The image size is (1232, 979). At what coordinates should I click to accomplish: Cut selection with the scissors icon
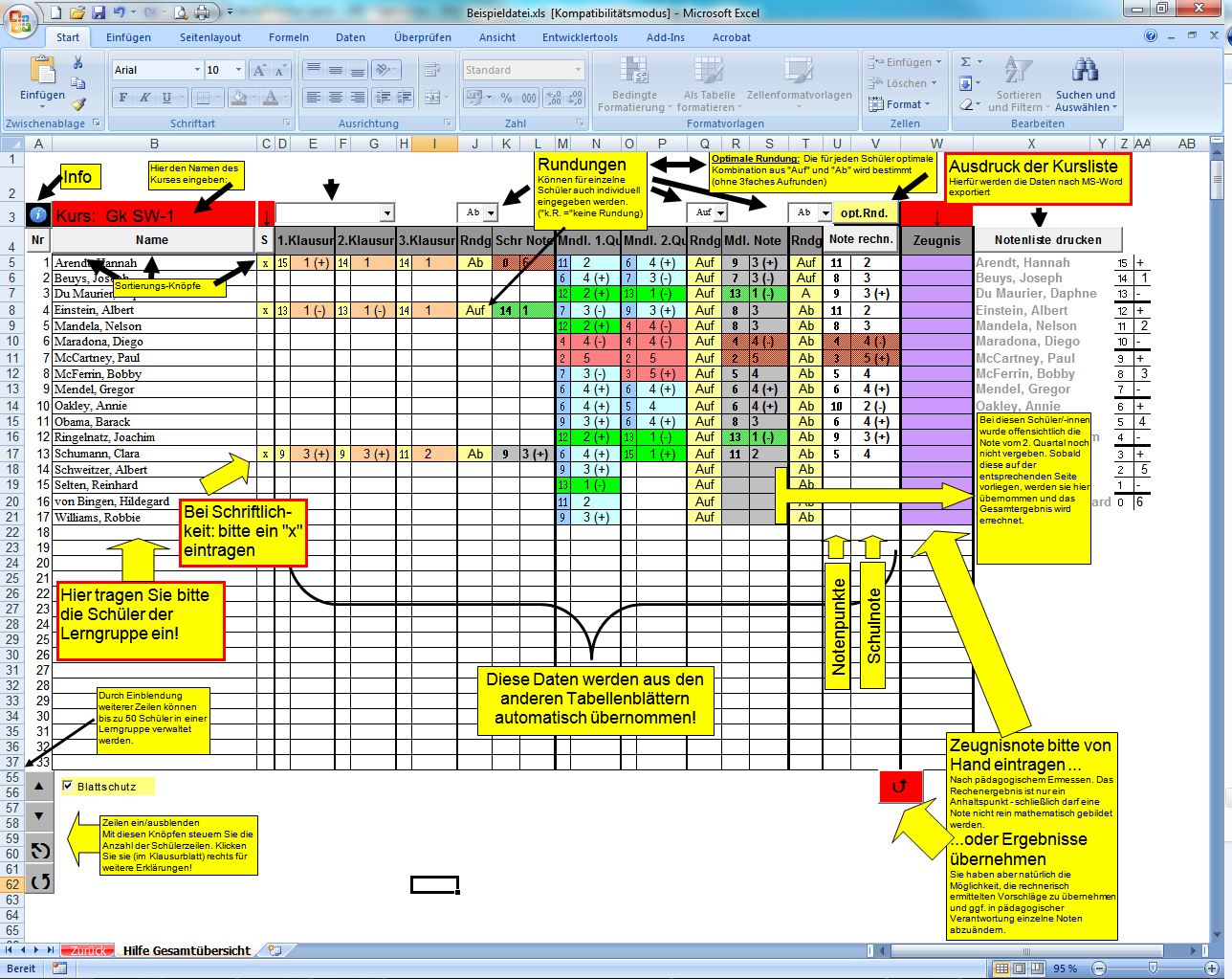click(x=78, y=63)
